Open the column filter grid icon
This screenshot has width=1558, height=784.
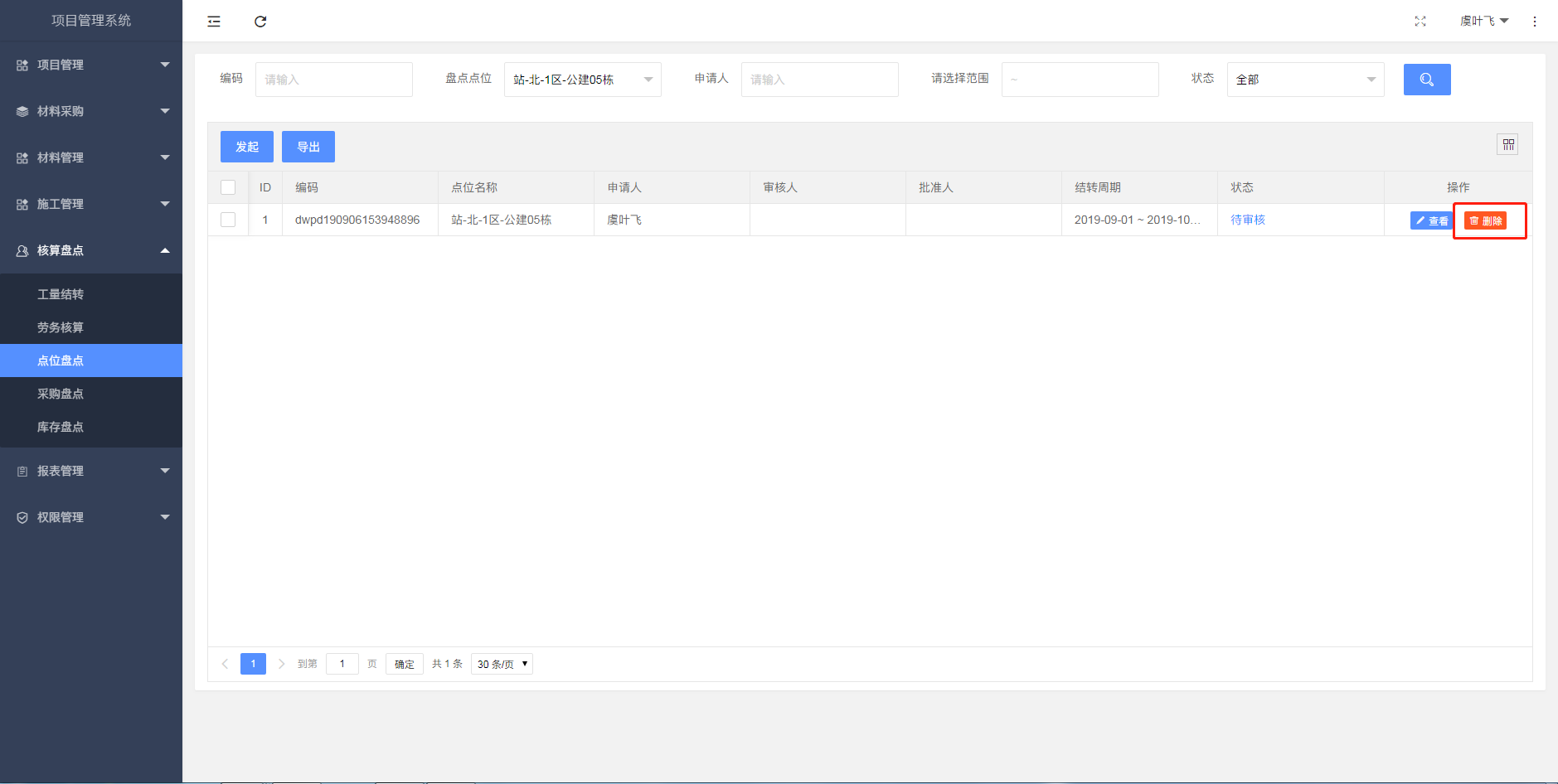pyautogui.click(x=1508, y=145)
